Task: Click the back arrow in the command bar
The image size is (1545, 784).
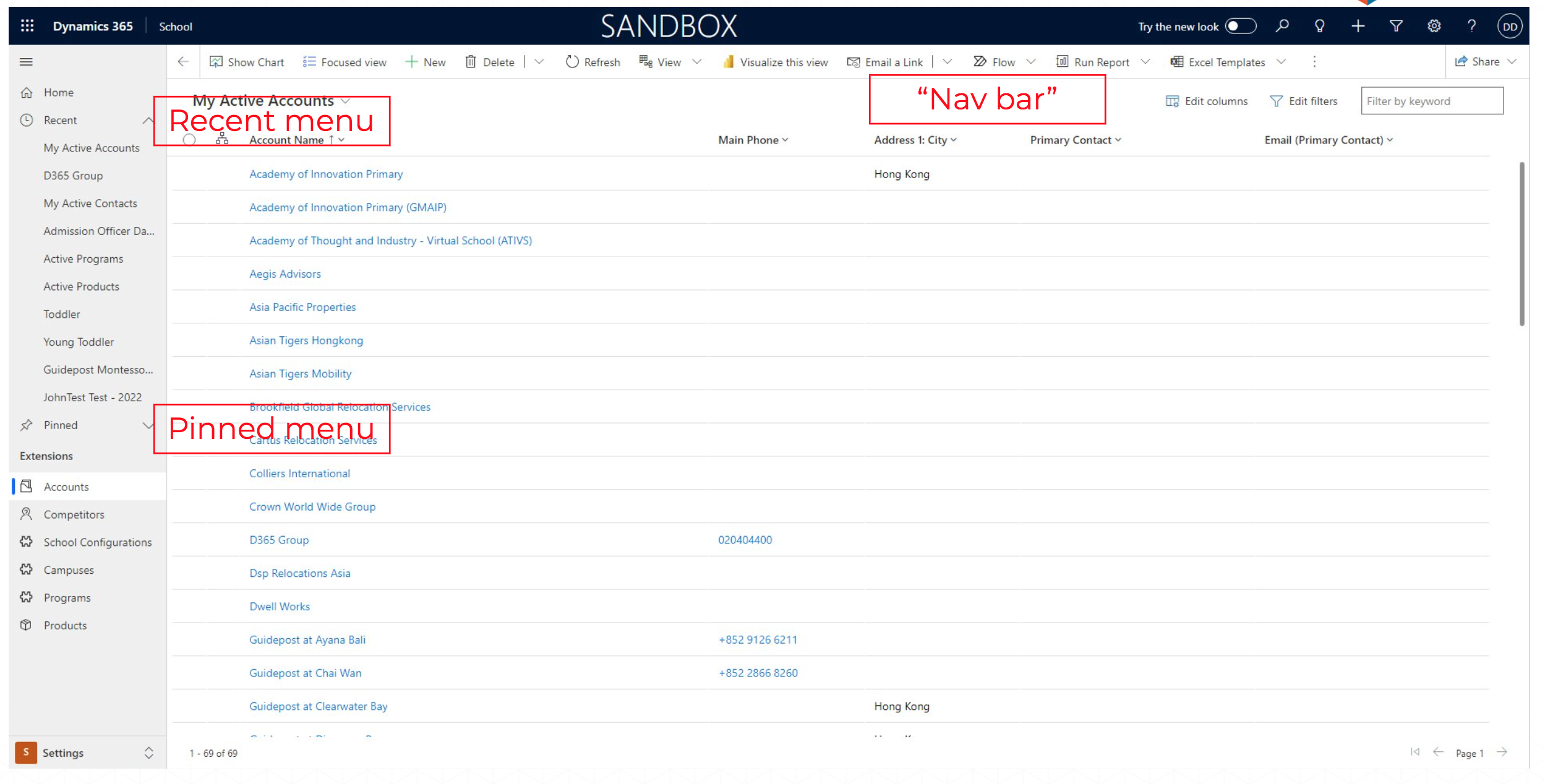Action: click(x=183, y=62)
